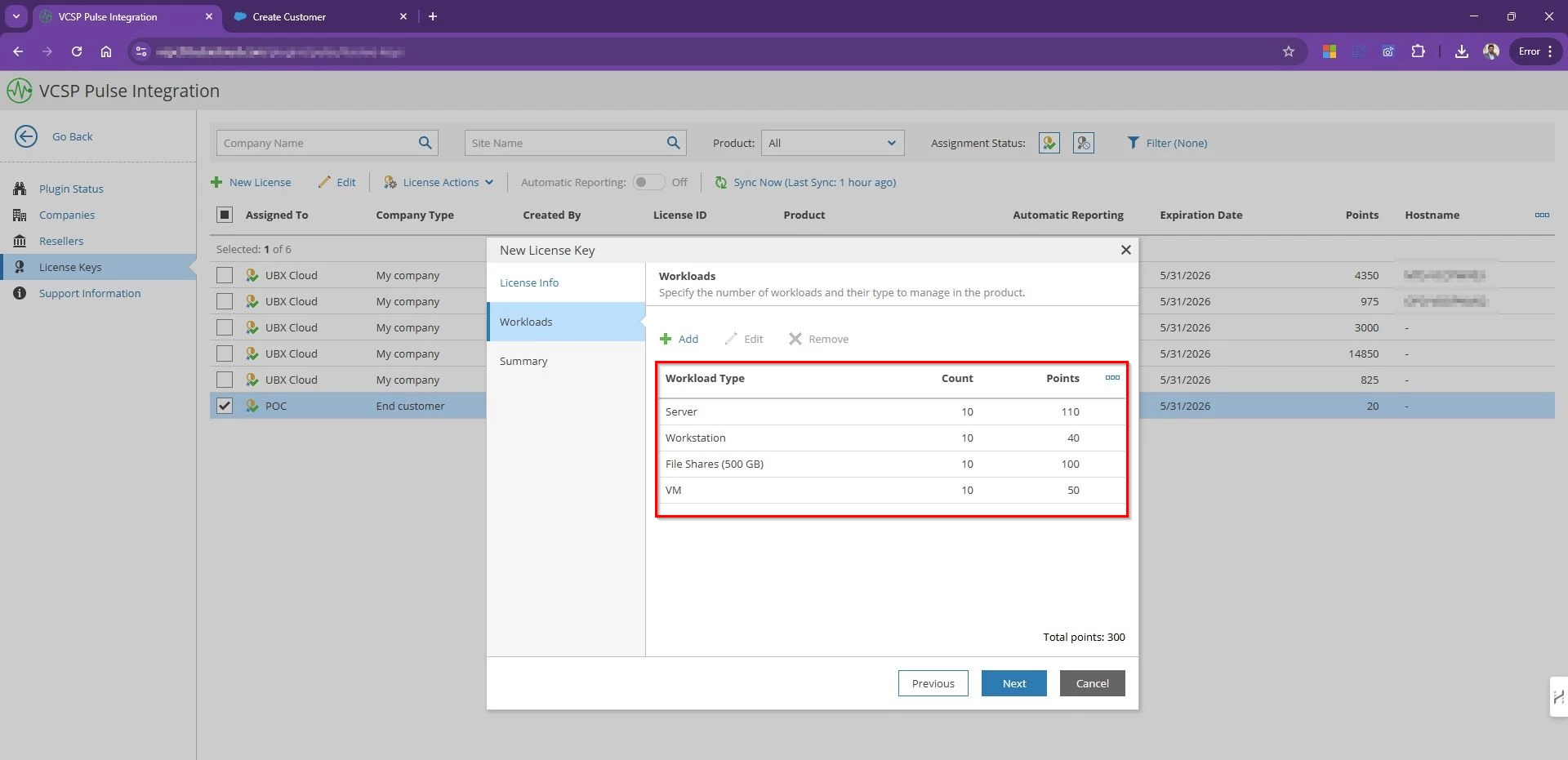The image size is (1568, 760).
Task: Open the Companies sidebar section
Action: point(67,215)
